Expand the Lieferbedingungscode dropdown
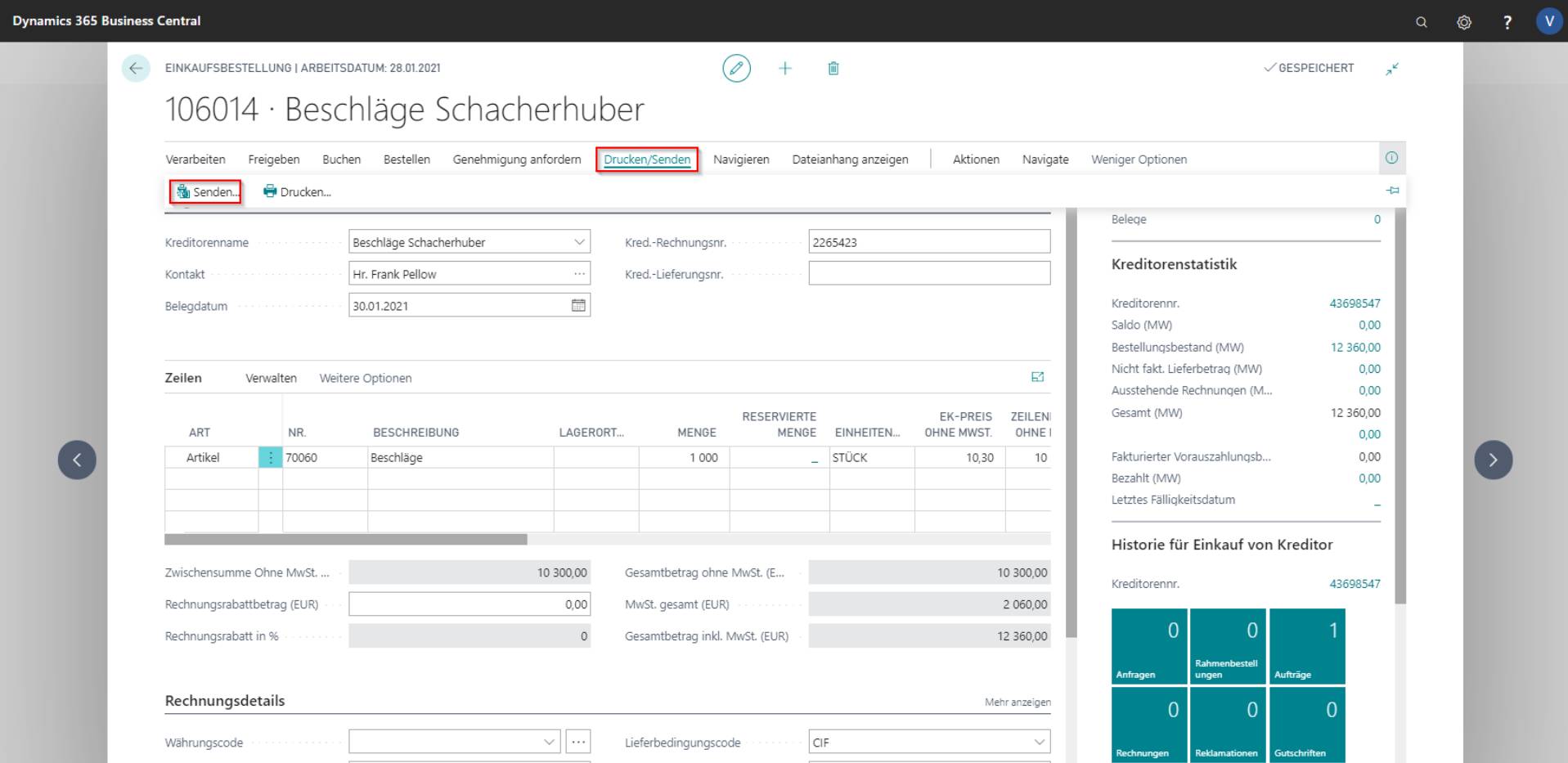This screenshot has width=1568, height=763. (x=1038, y=742)
